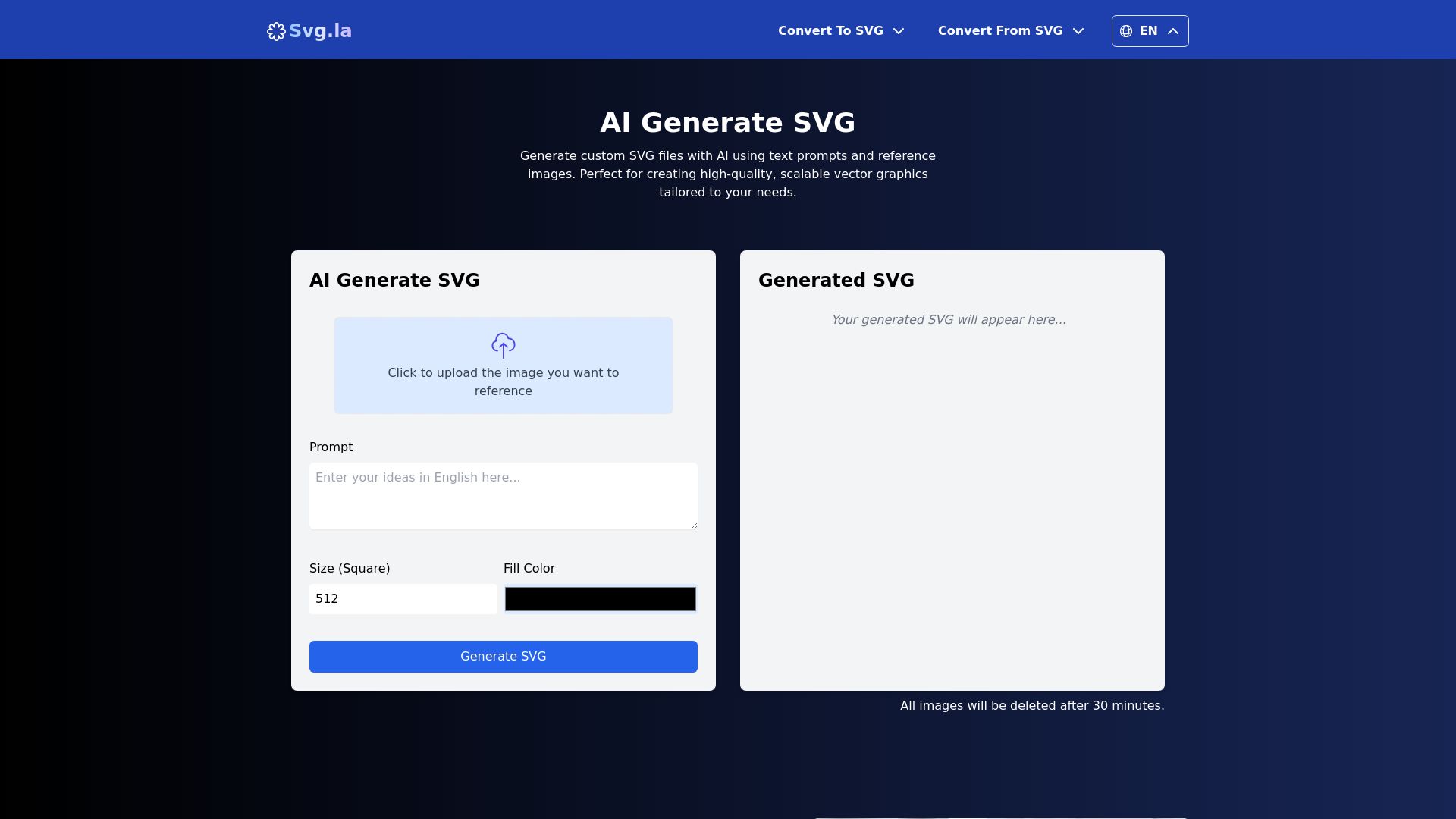Click the globe icon in the language button
The height and width of the screenshot is (819, 1456).
pos(1128,31)
